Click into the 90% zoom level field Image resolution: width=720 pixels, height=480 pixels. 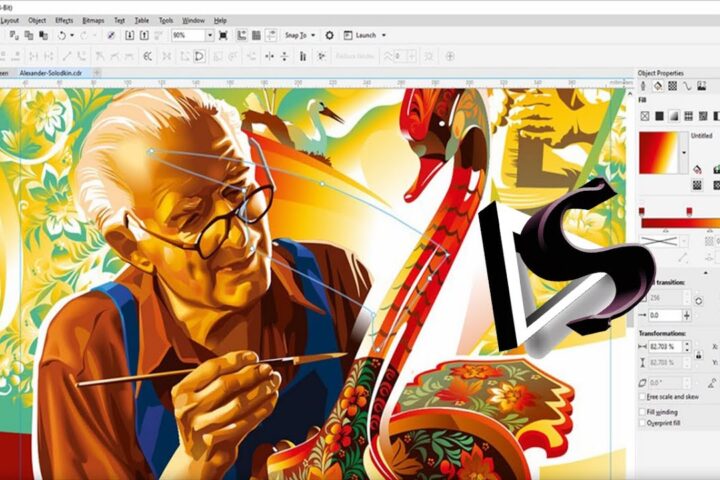pos(188,35)
